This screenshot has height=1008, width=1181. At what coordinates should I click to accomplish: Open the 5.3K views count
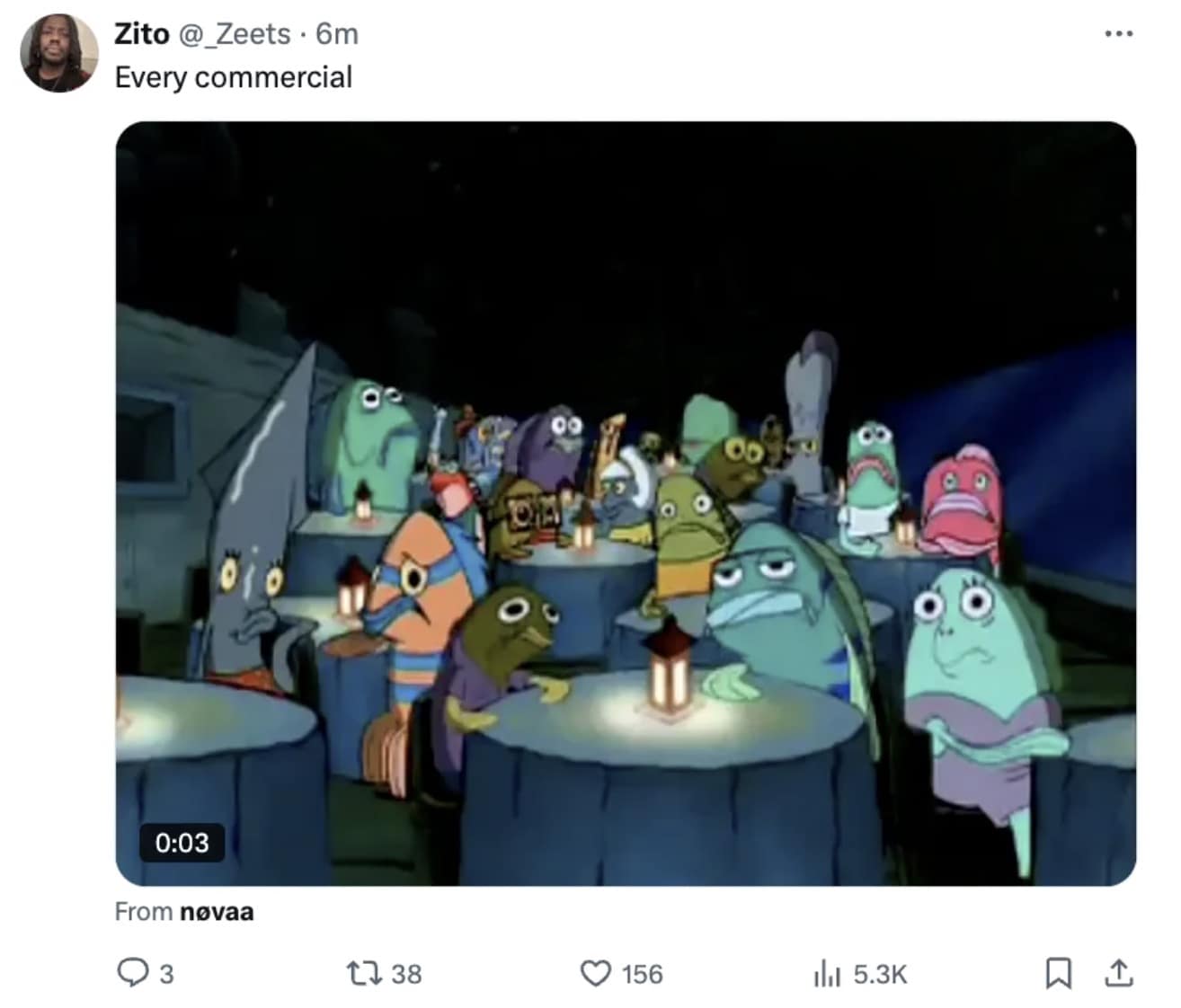880,974
